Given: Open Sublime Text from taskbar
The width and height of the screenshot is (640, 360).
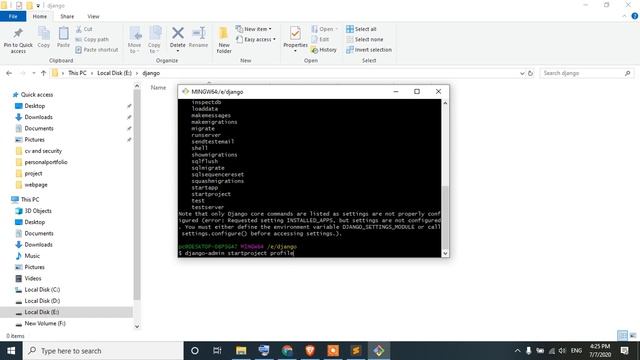Looking at the screenshot, I should click(x=356, y=351).
